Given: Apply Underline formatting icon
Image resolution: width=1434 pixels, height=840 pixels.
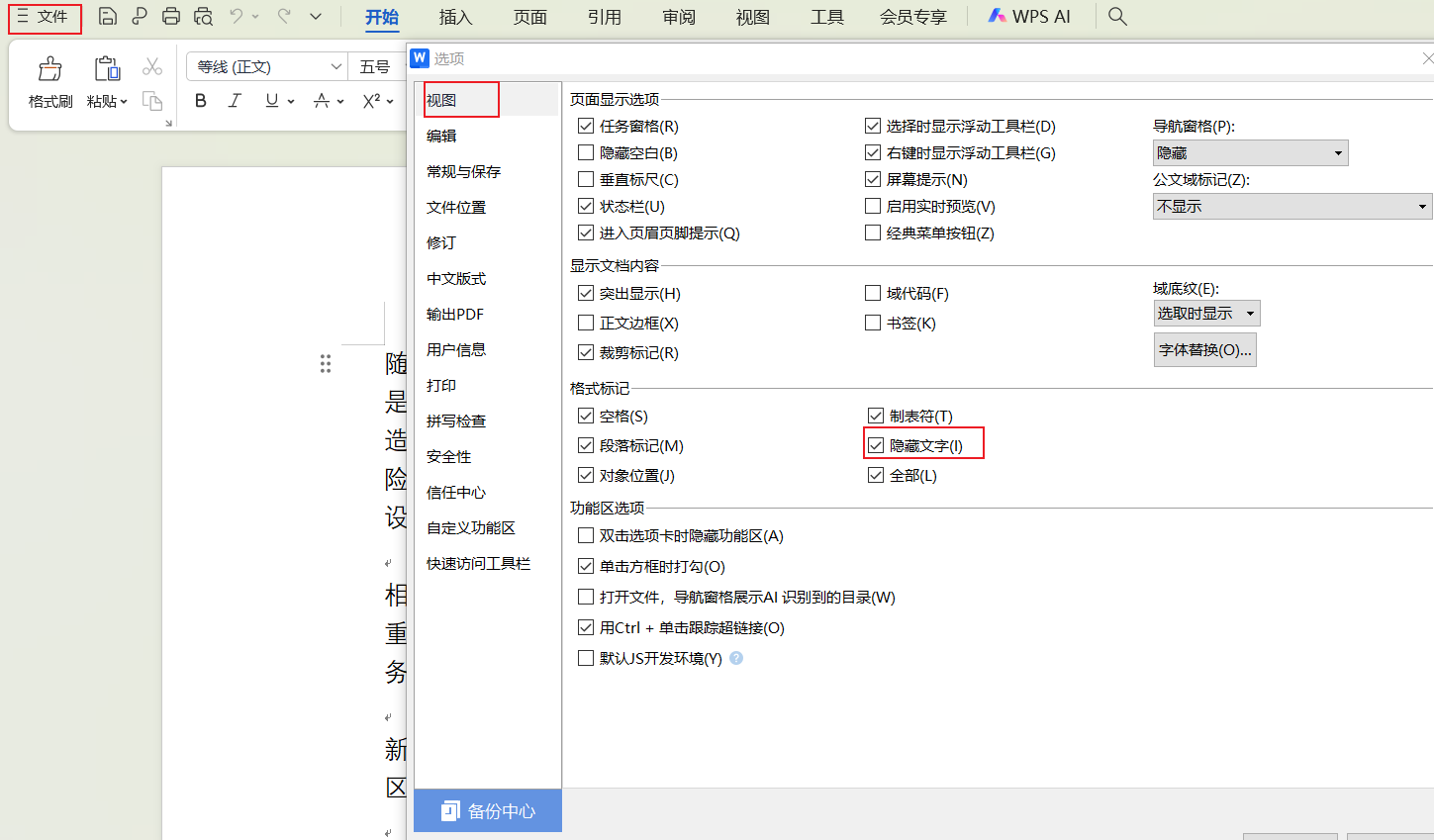Looking at the screenshot, I should tap(272, 101).
